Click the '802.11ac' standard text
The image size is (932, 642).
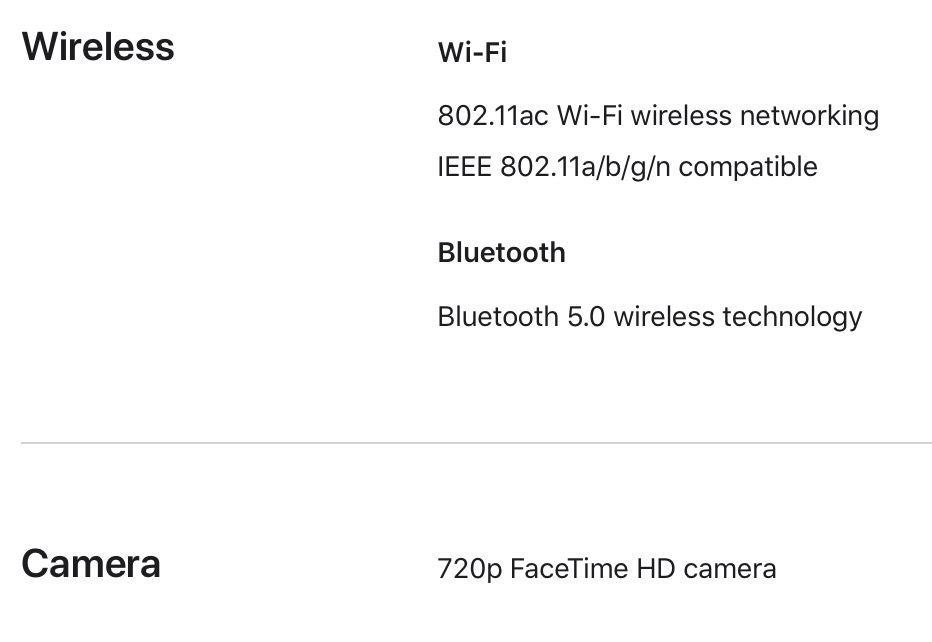pos(493,116)
